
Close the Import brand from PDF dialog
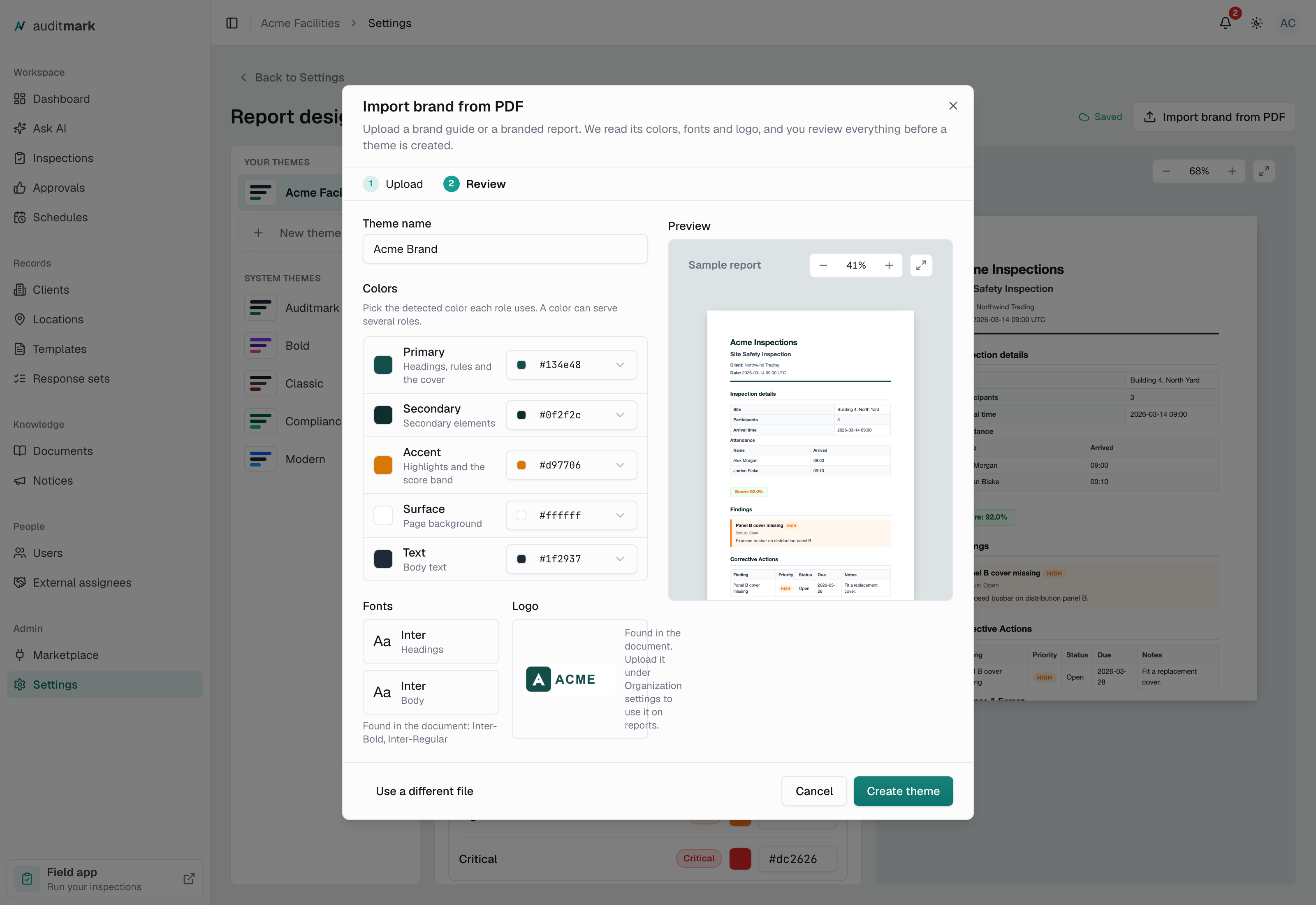tap(953, 106)
